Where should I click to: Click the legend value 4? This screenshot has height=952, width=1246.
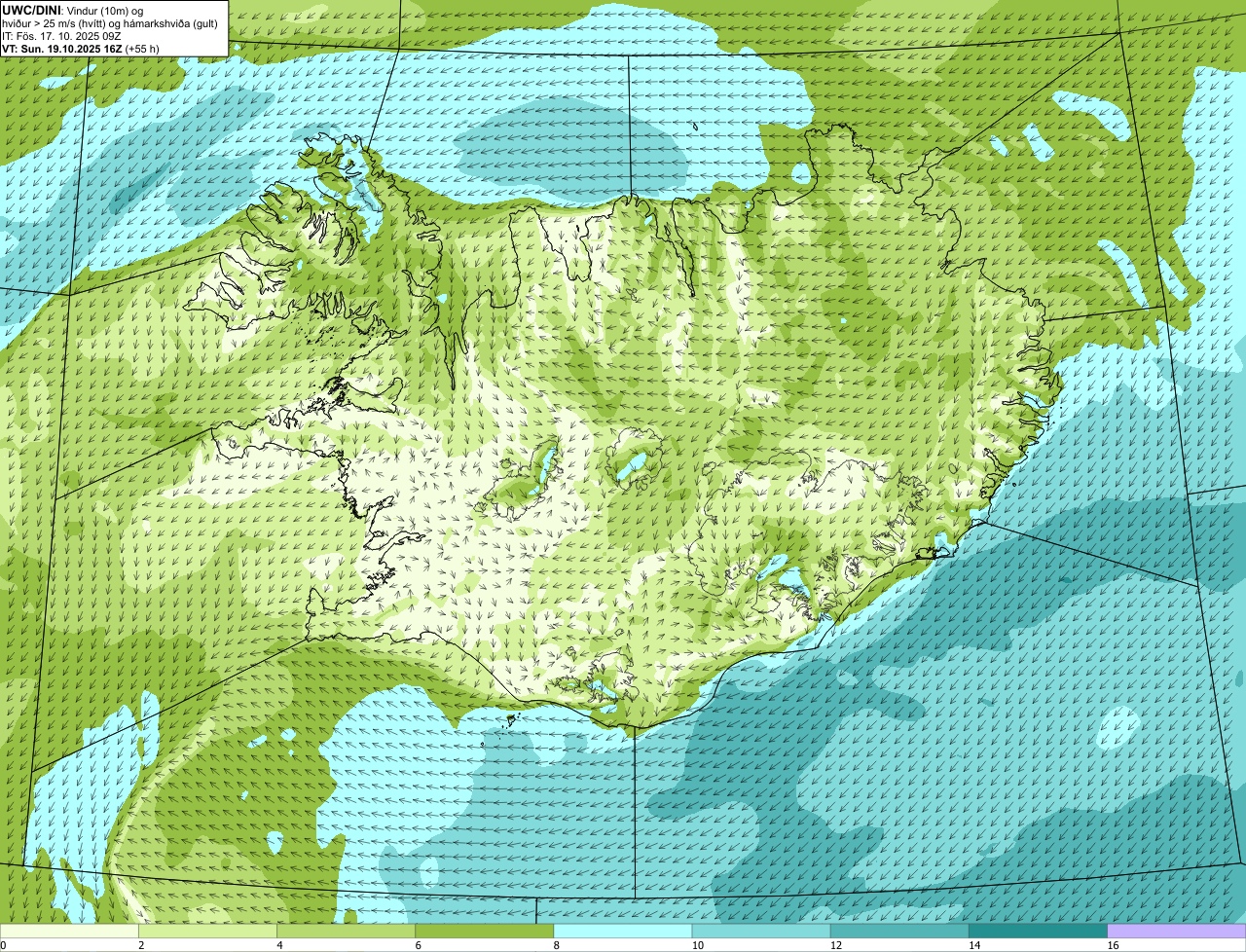click(279, 945)
